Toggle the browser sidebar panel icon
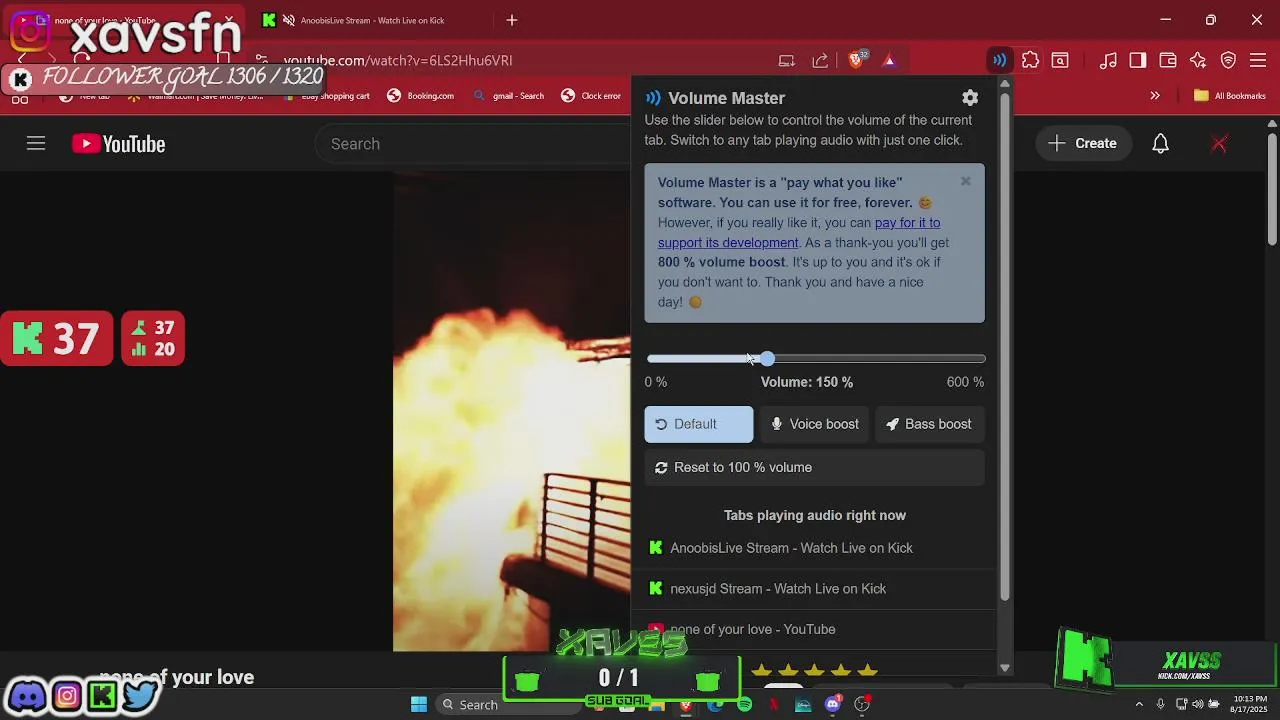This screenshot has width=1280, height=720. pos(1138,60)
